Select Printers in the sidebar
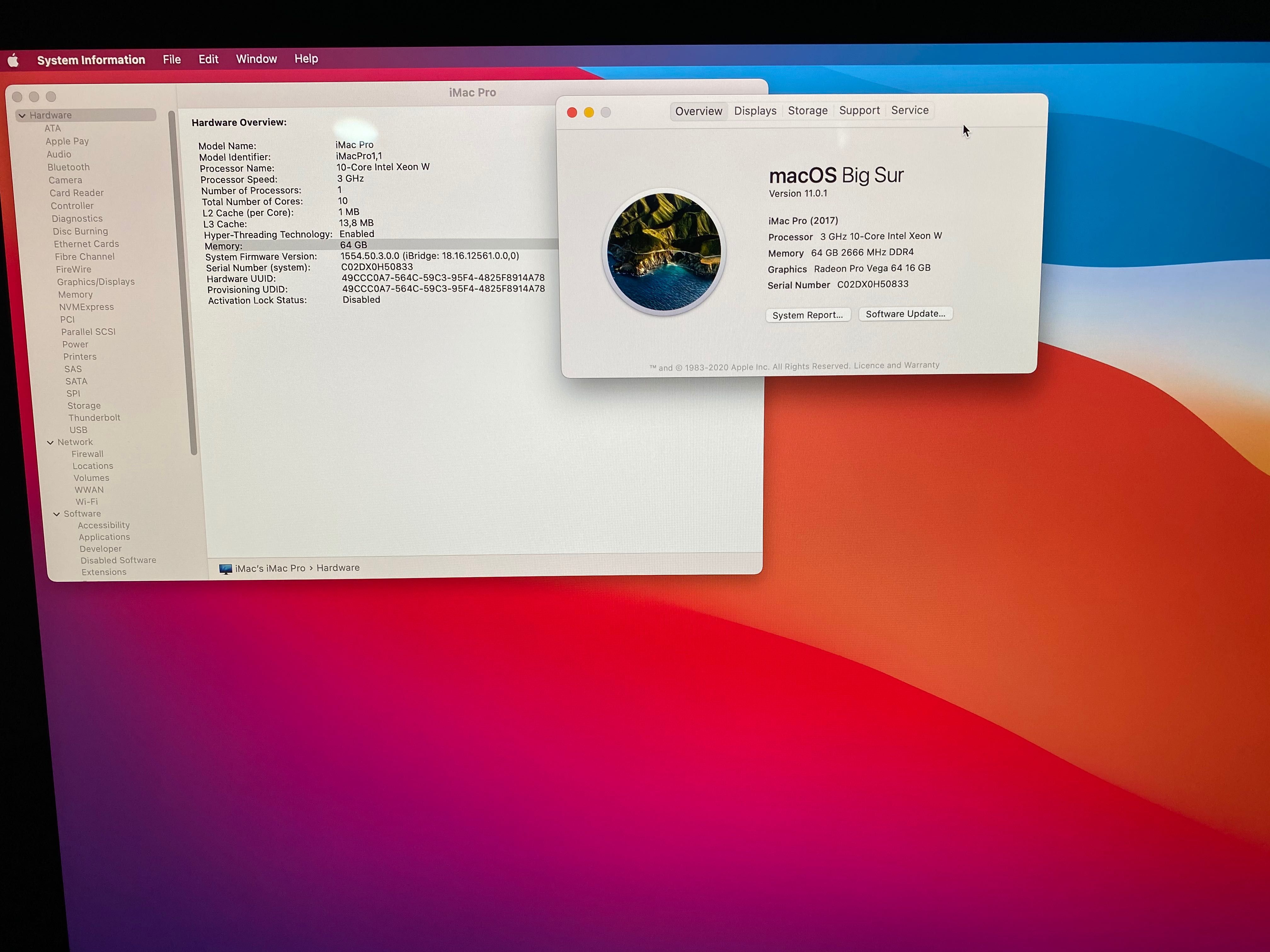Screen dimensions: 1270x952 tap(80, 356)
